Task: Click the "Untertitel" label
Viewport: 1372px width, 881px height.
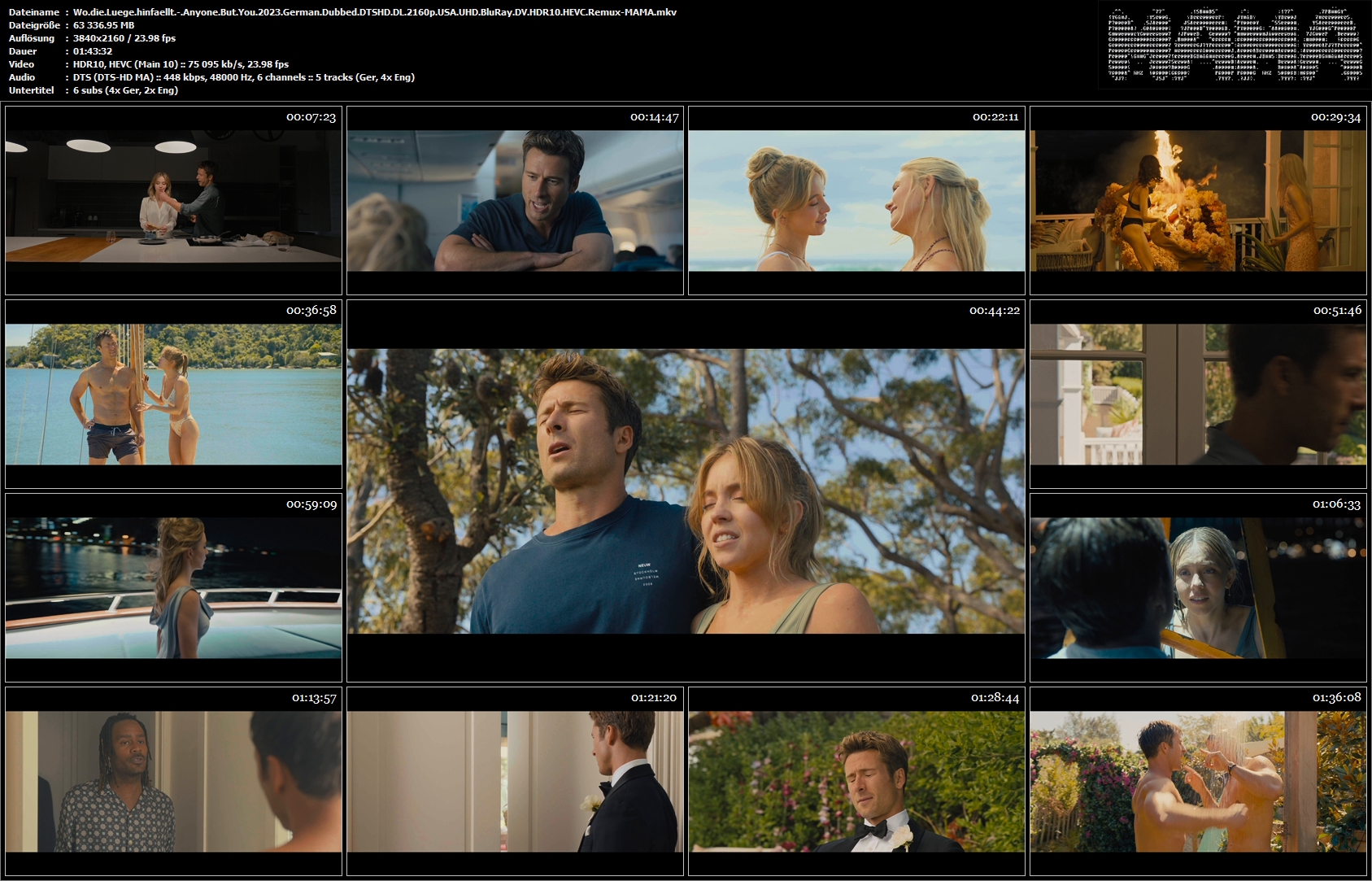Action: click(32, 90)
